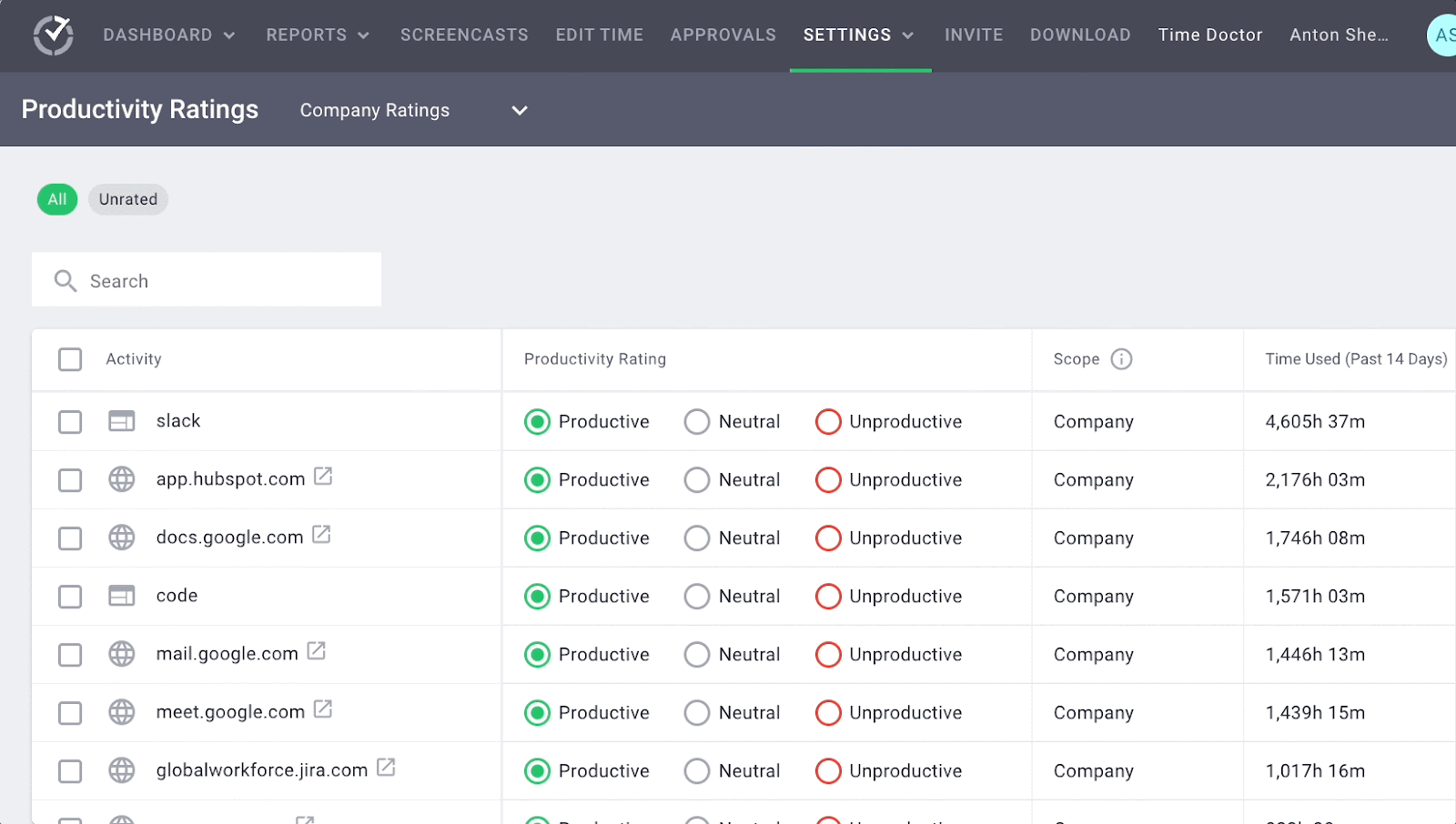This screenshot has height=824, width=1456.
Task: Go to Screencasts
Action: click(464, 35)
